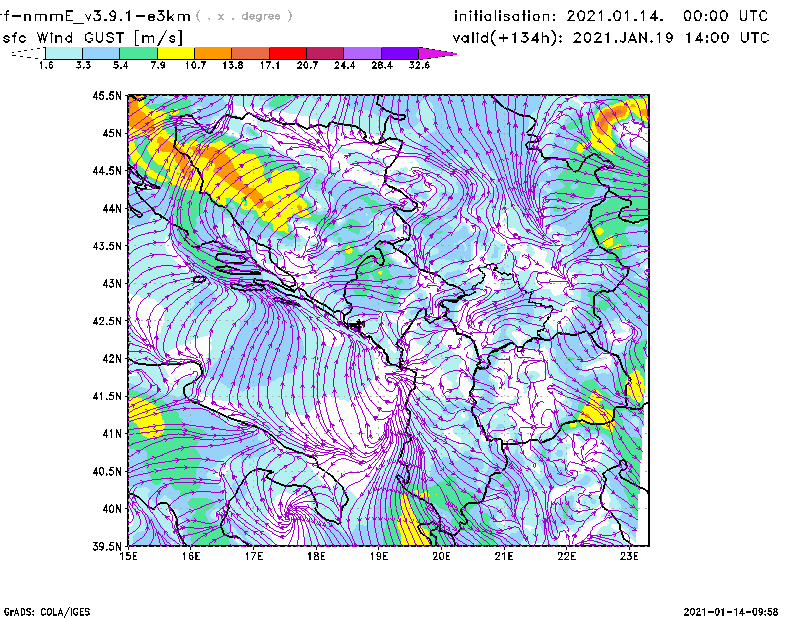
Task: Click the dashed white arrow at colorbar start
Action: [28, 53]
